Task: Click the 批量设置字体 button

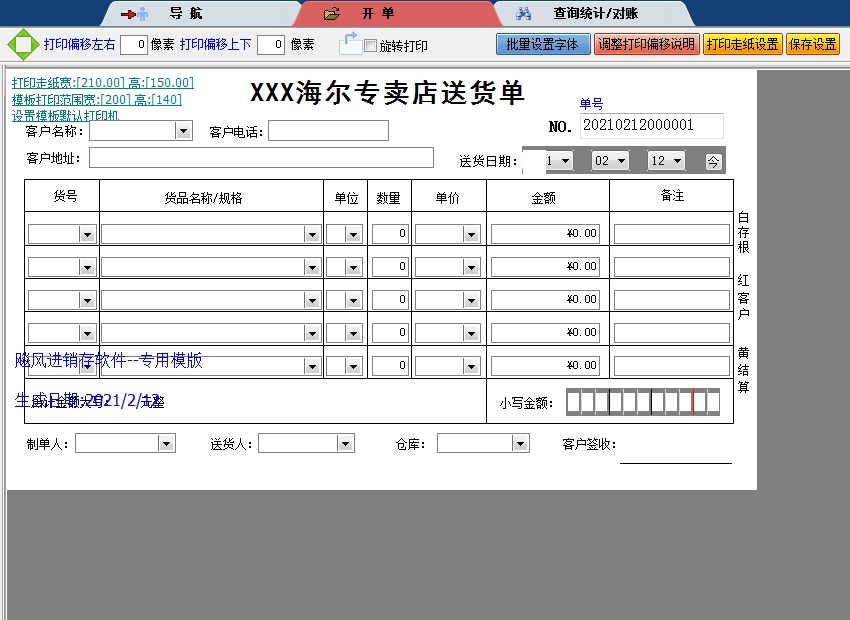Action: coord(542,45)
